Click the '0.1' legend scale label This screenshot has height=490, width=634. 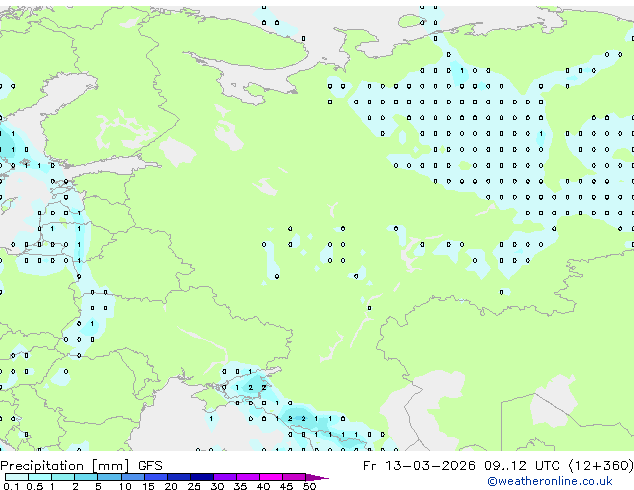pos(11,486)
